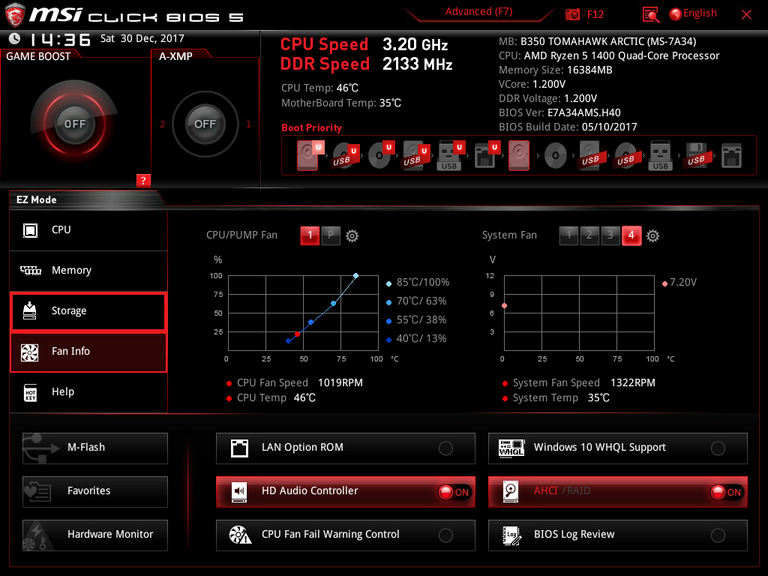Screen dimensions: 768x576
Task: Select the legacy hard disk boot icon (no U badge)
Action: point(519,155)
